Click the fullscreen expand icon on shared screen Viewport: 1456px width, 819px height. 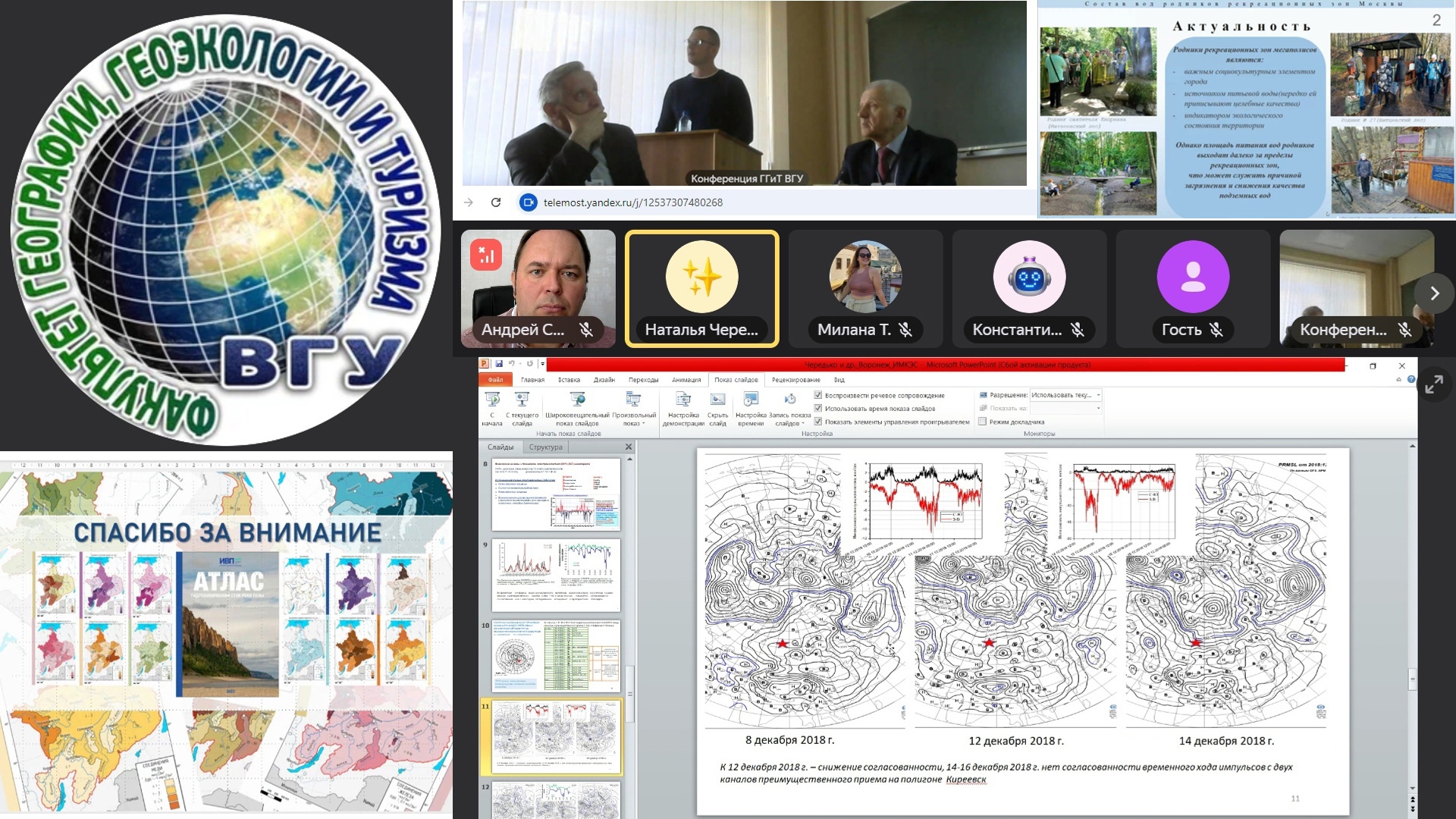point(1433,385)
